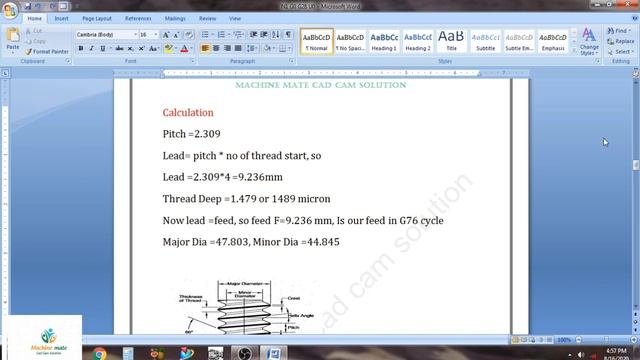Toggle Show/Hide paragraph marks

(288, 35)
